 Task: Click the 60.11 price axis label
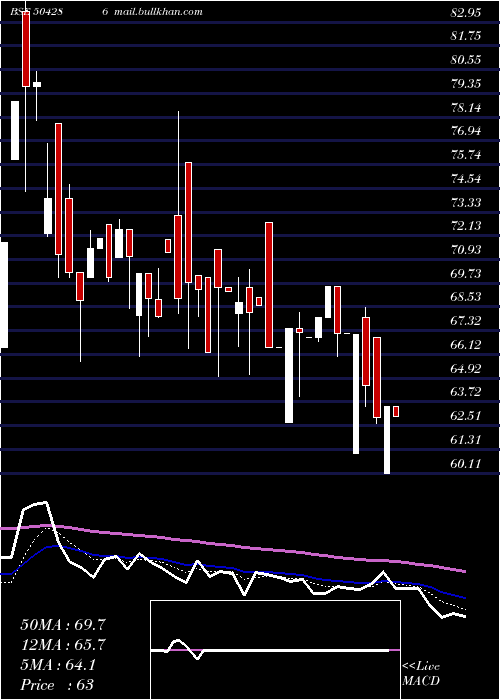pos(466,464)
